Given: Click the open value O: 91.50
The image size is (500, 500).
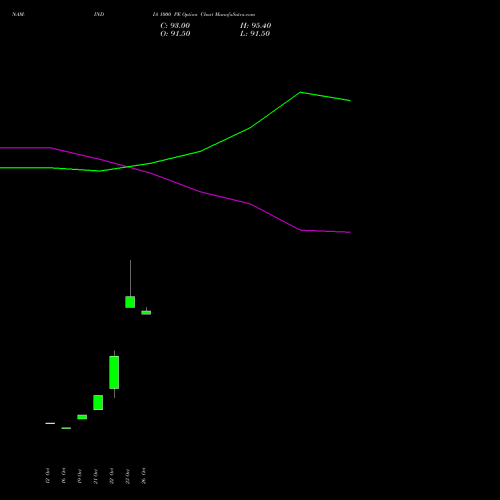Looking at the screenshot, I should pos(175,34).
